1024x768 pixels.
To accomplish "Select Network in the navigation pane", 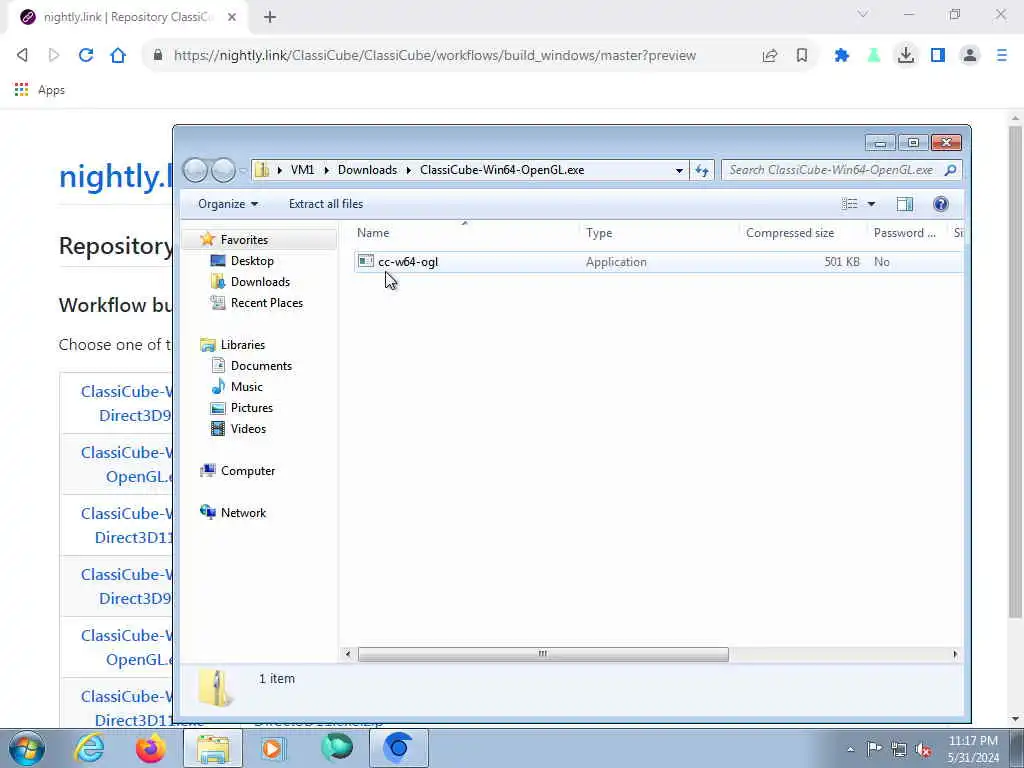I will (243, 513).
